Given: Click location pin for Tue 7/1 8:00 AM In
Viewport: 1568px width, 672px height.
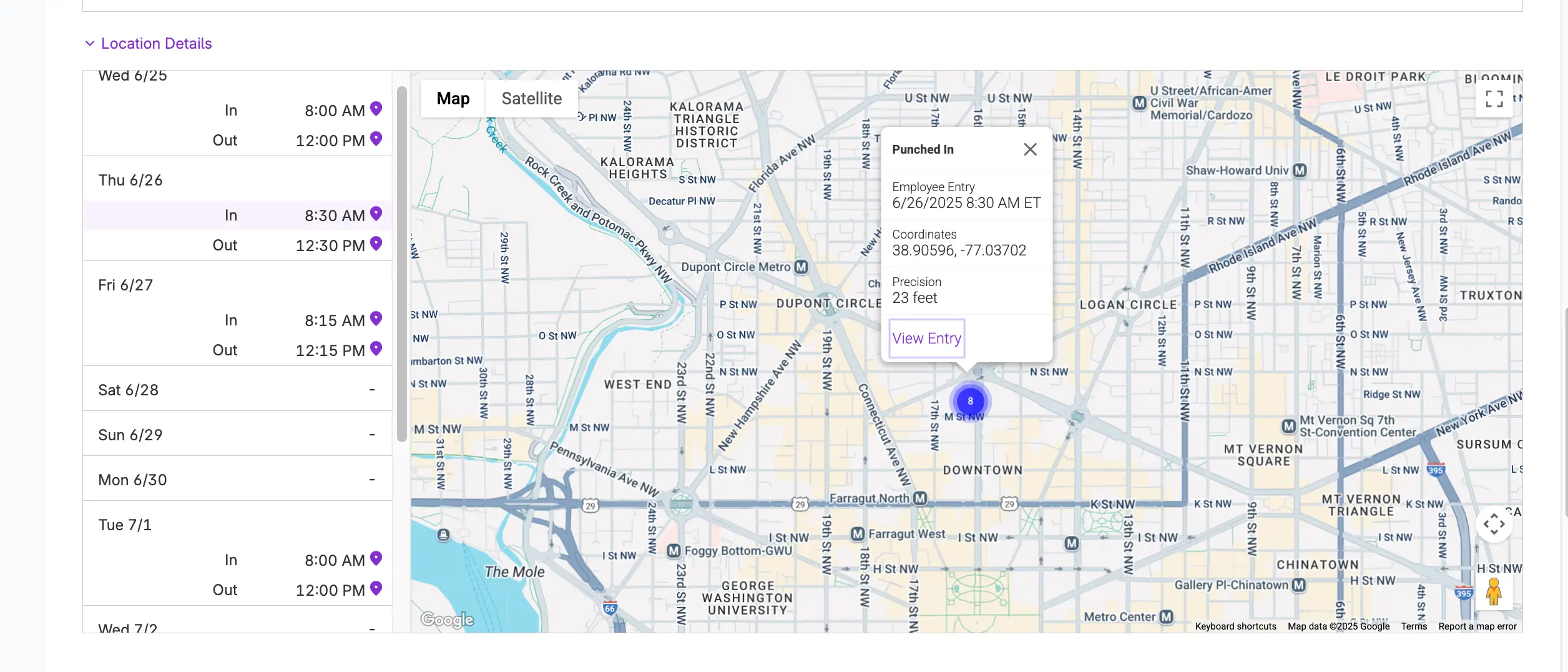Looking at the screenshot, I should (376, 559).
